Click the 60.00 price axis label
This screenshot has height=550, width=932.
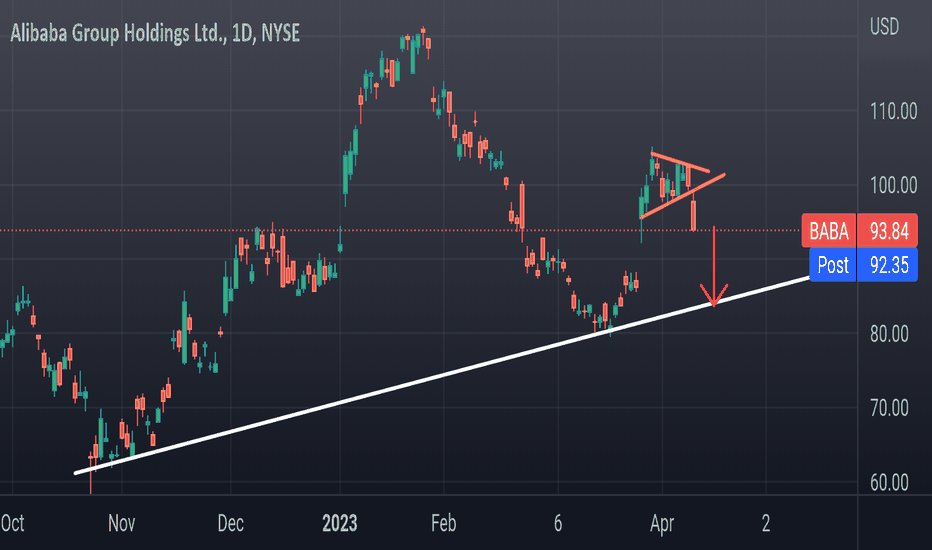coord(889,483)
